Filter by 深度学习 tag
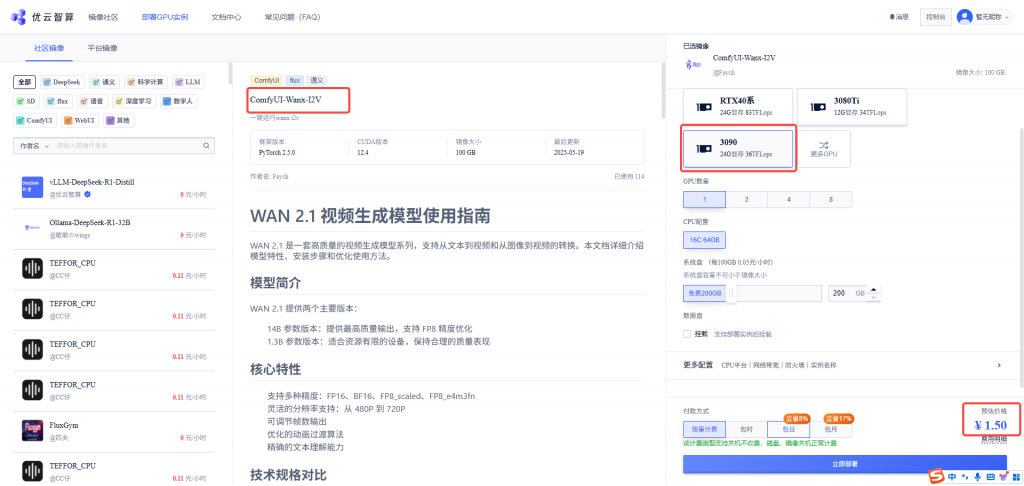The height and width of the screenshot is (486, 1024). [134, 101]
